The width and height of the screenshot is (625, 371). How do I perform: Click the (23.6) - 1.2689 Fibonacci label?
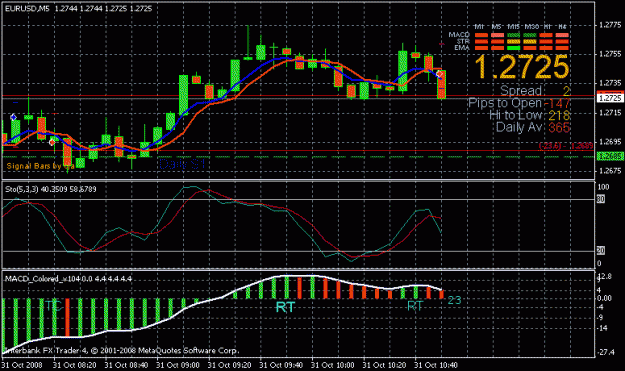coord(566,146)
